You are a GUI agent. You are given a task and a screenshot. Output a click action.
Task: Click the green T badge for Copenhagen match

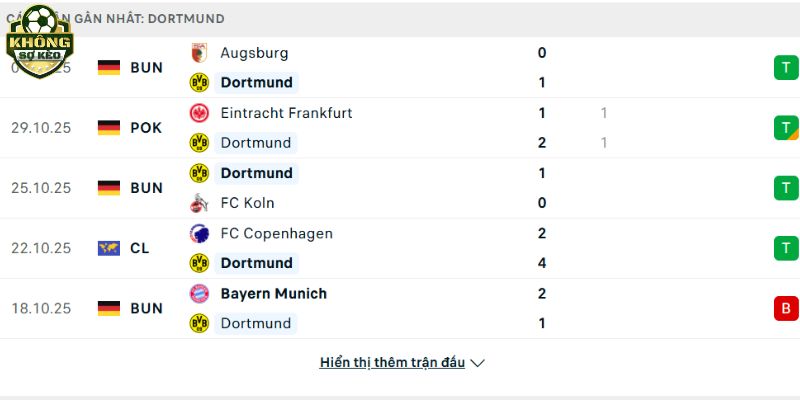pos(786,248)
